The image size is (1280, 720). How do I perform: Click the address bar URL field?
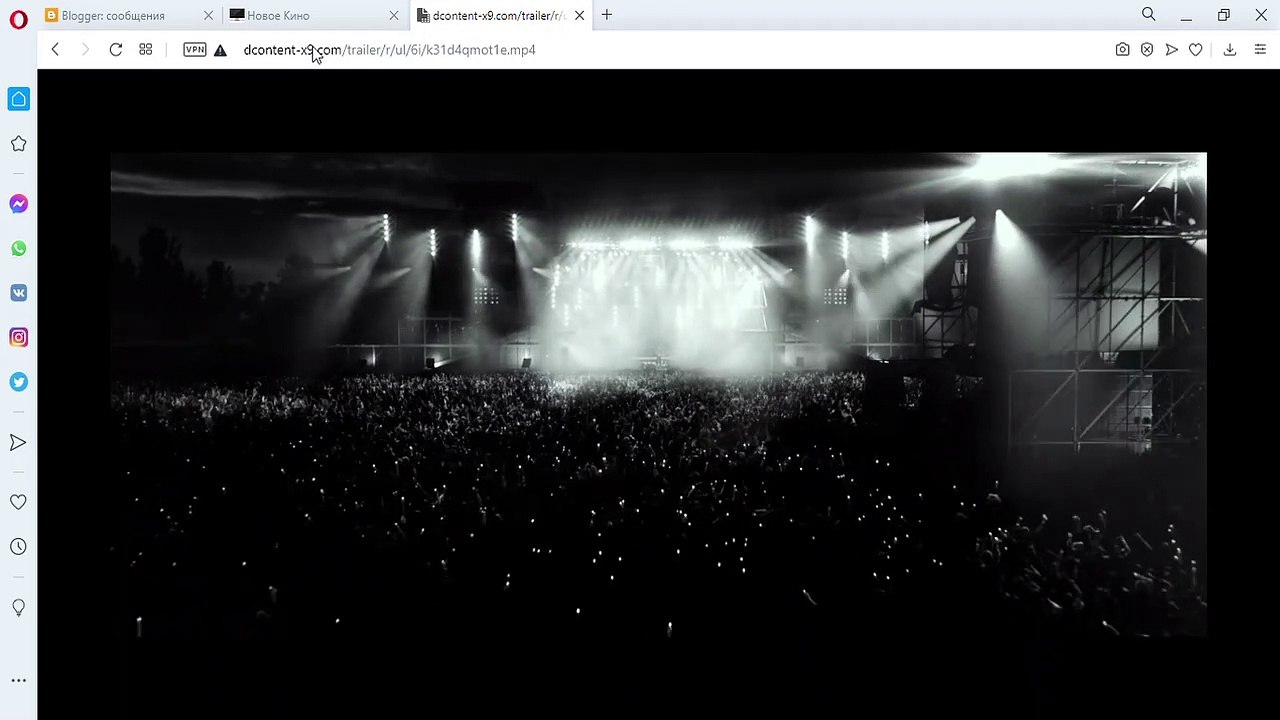[670, 50]
